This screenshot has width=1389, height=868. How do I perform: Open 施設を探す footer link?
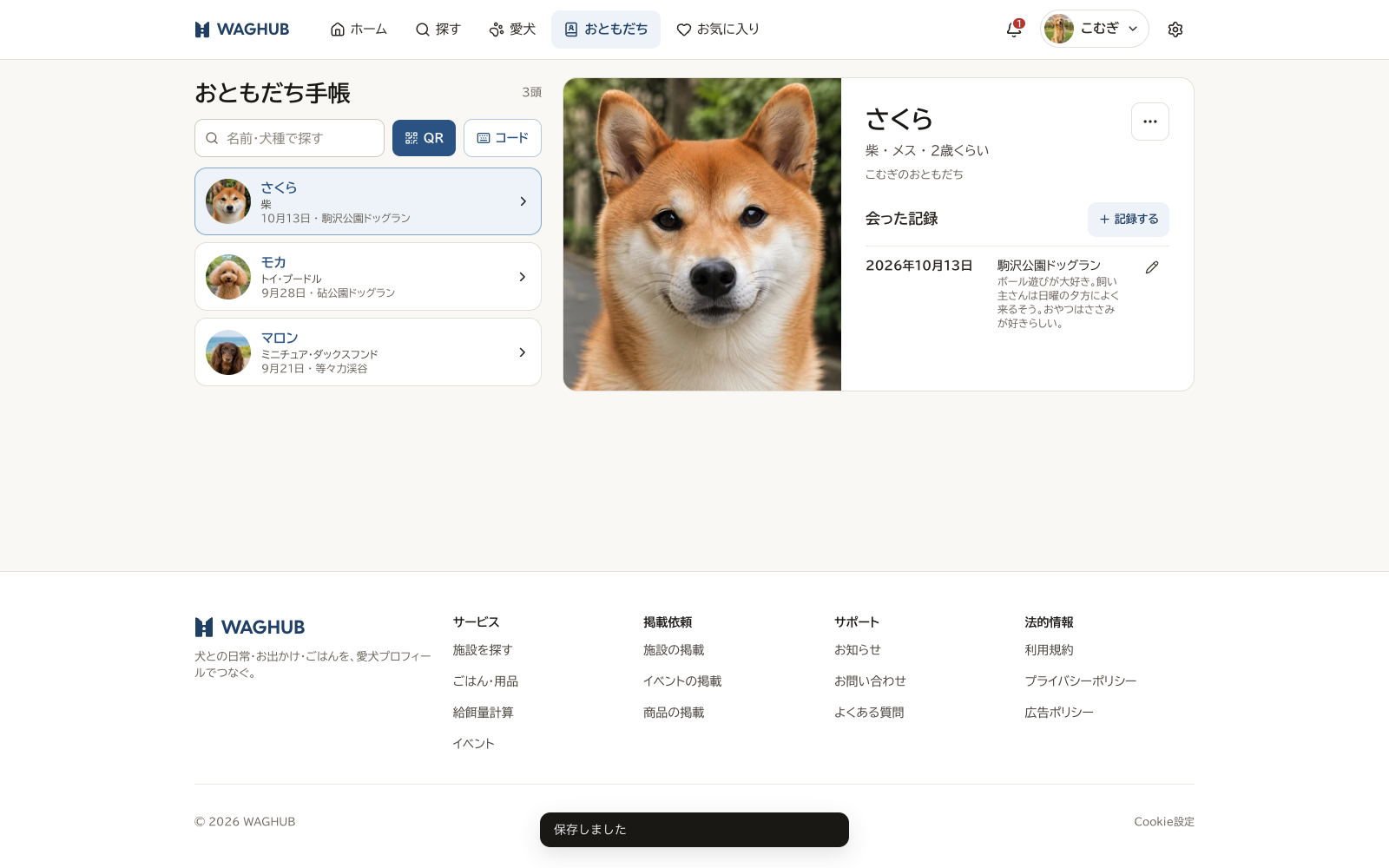tap(483, 650)
